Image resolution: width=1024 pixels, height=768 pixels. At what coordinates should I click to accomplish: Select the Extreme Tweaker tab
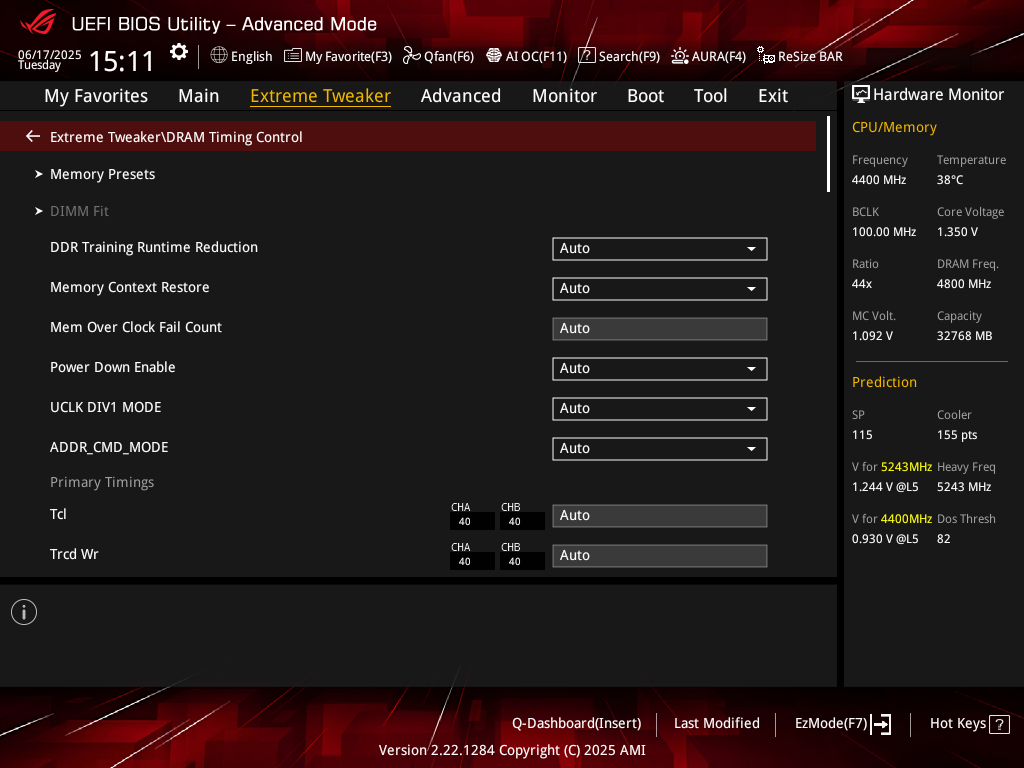[321, 95]
